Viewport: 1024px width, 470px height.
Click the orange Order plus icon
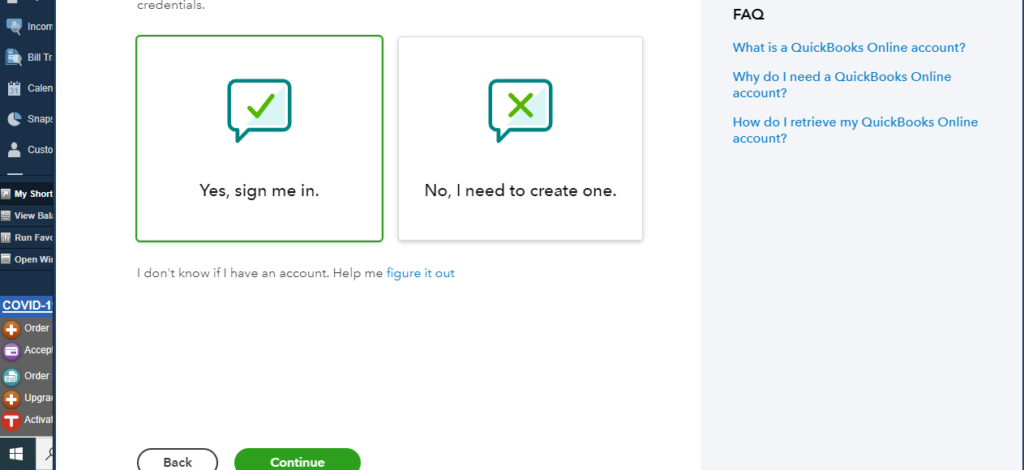click(11, 329)
